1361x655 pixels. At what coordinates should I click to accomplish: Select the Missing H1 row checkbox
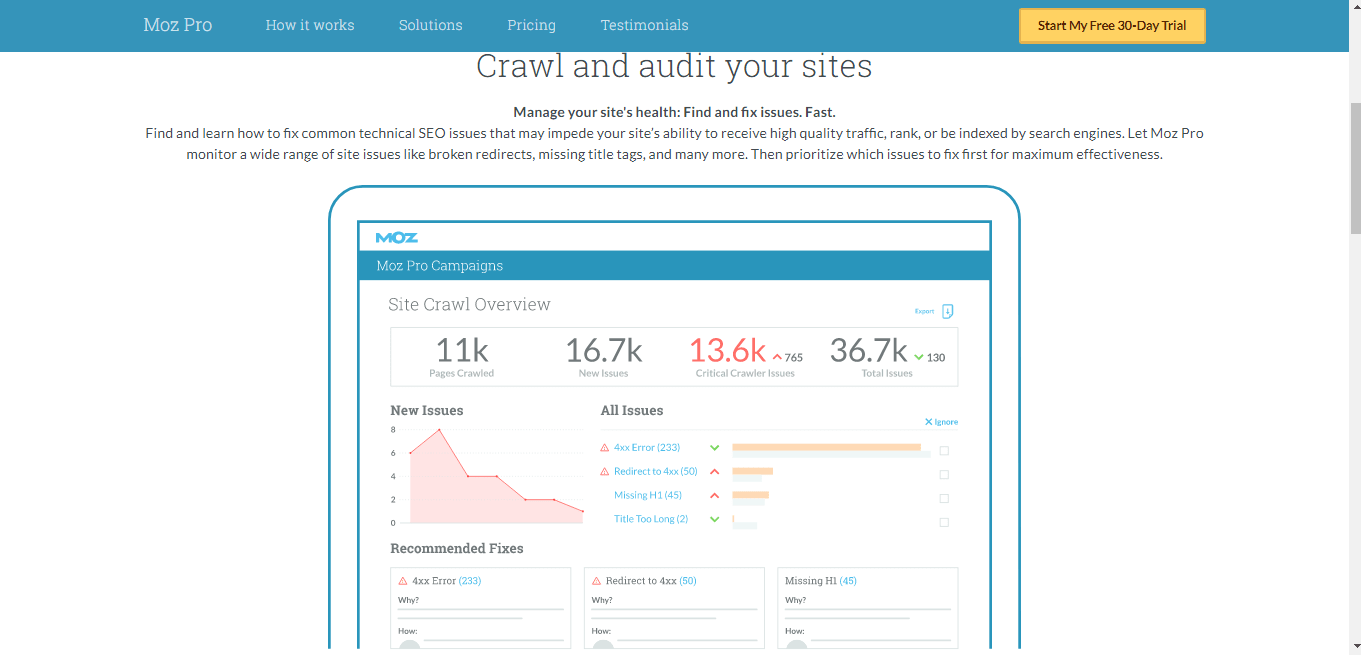point(944,498)
